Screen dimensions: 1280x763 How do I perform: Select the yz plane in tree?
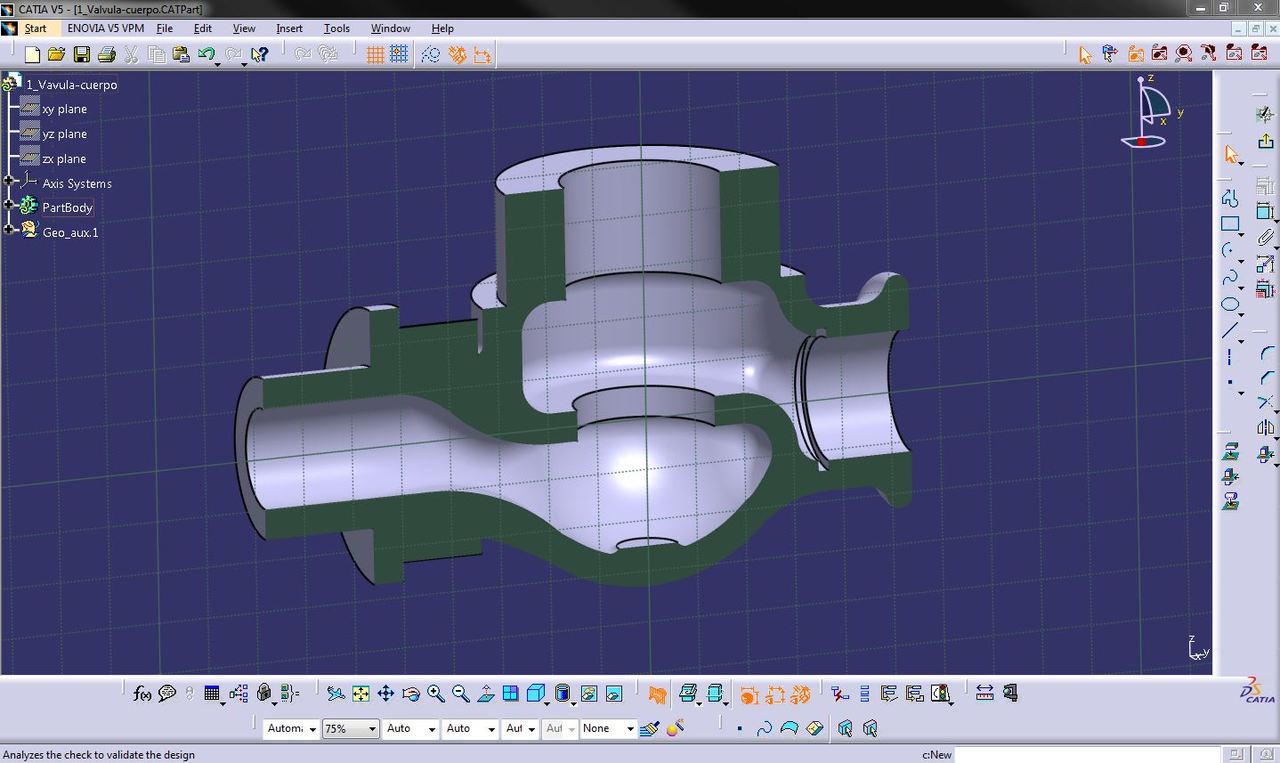65,134
